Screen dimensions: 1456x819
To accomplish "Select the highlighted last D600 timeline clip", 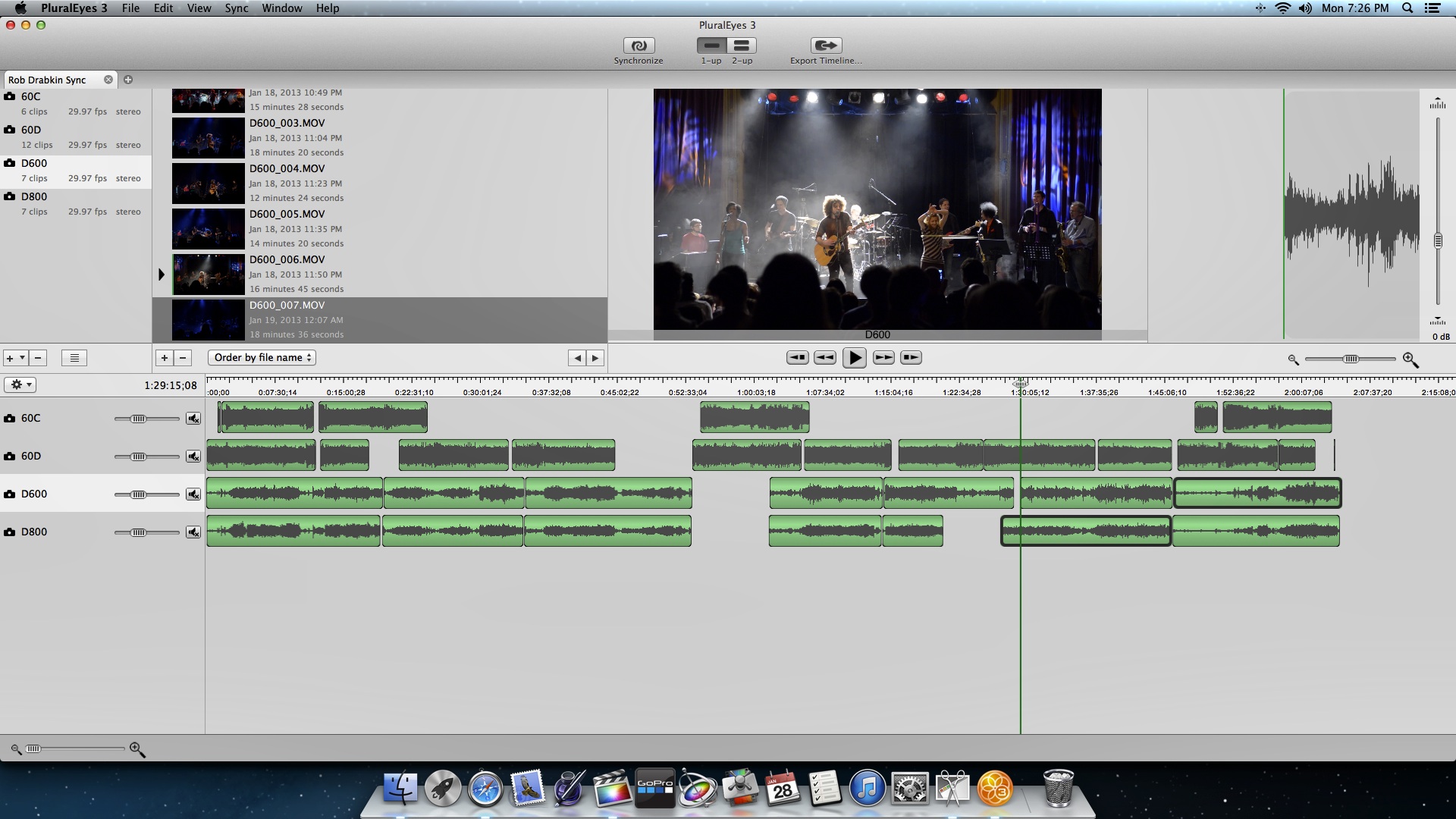I will [x=1257, y=493].
